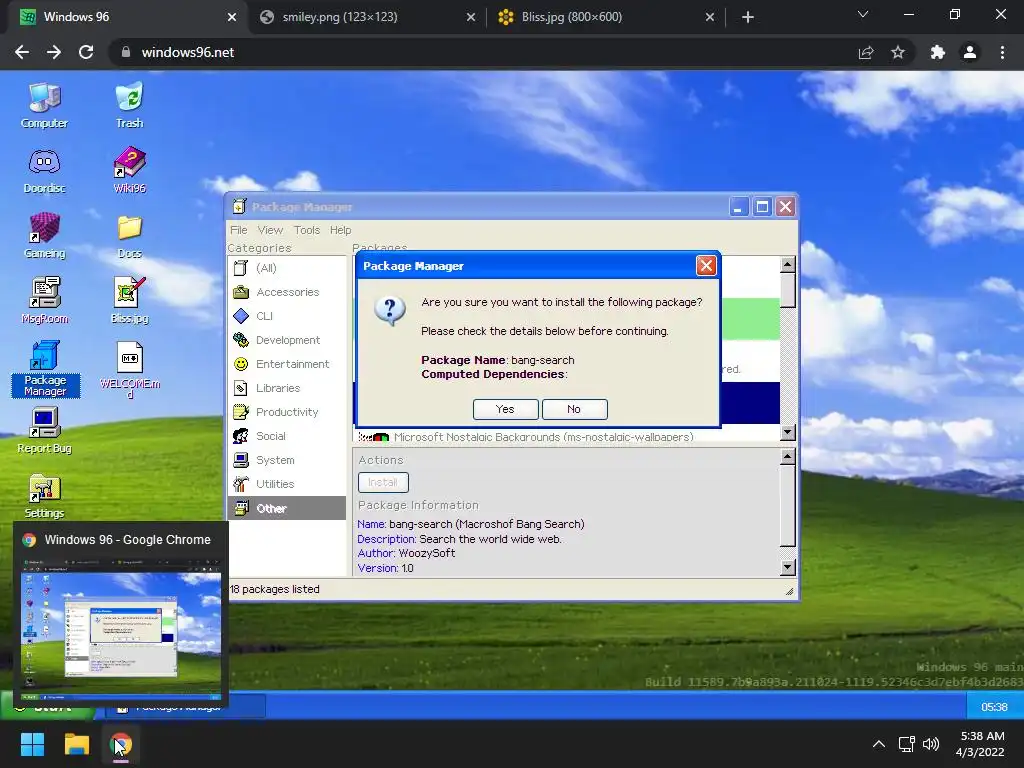This screenshot has height=768, width=1024.
Task: Switch to Bliss.jpg browser tab
Action: pos(607,17)
